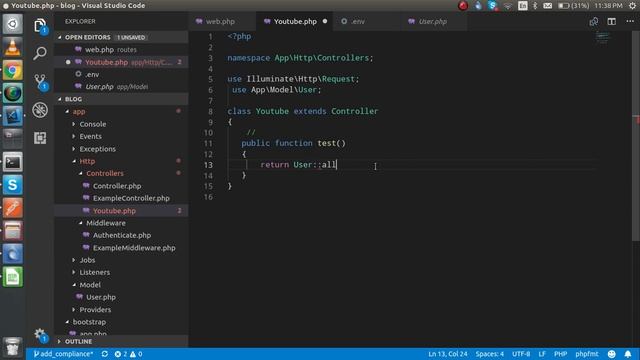Image resolution: width=640 pixels, height=360 pixels.
Task: Launch Google Chrome from the dock
Action: [x=13, y=70]
